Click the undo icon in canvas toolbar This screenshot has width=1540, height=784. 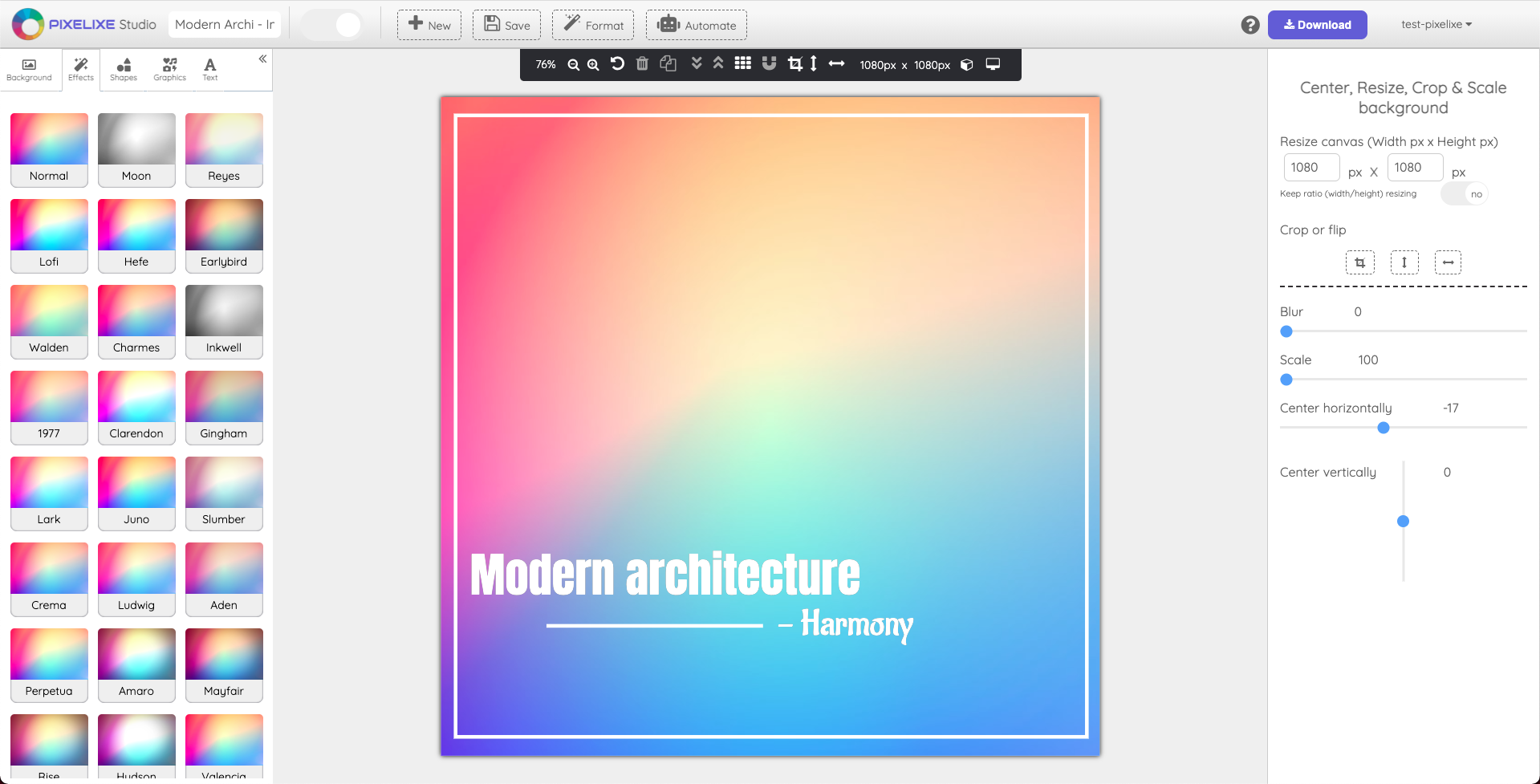(x=617, y=64)
